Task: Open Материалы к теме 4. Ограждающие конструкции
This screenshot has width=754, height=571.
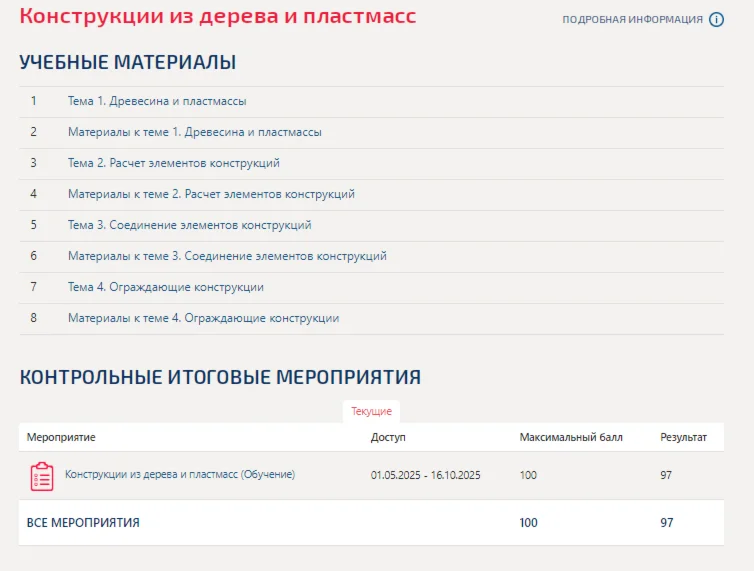Action: point(203,318)
